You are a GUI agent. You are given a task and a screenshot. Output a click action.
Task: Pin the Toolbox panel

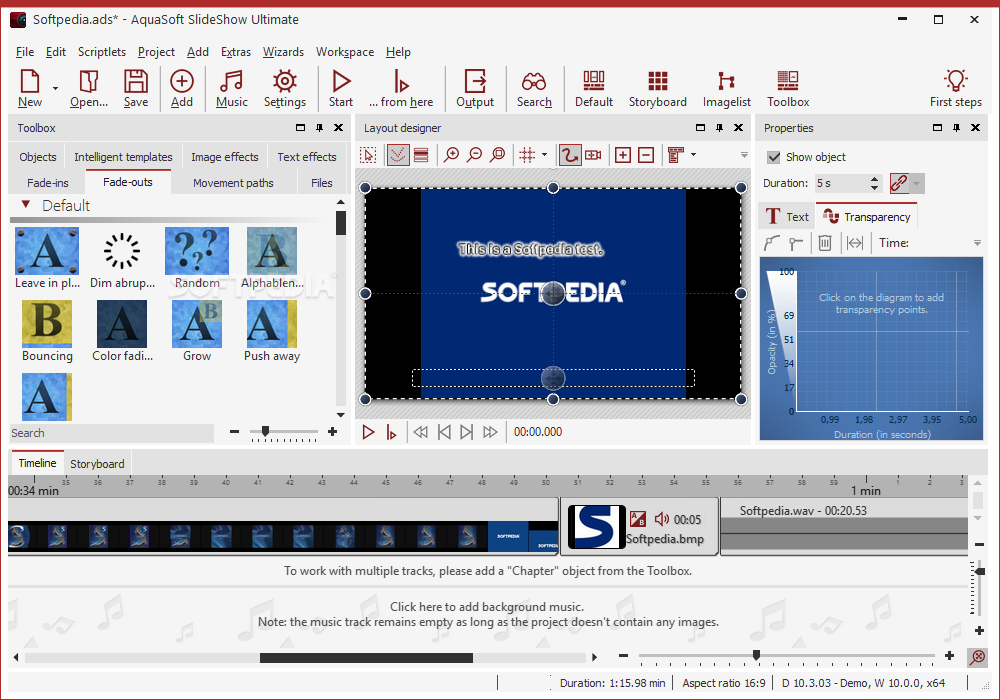tap(320, 128)
